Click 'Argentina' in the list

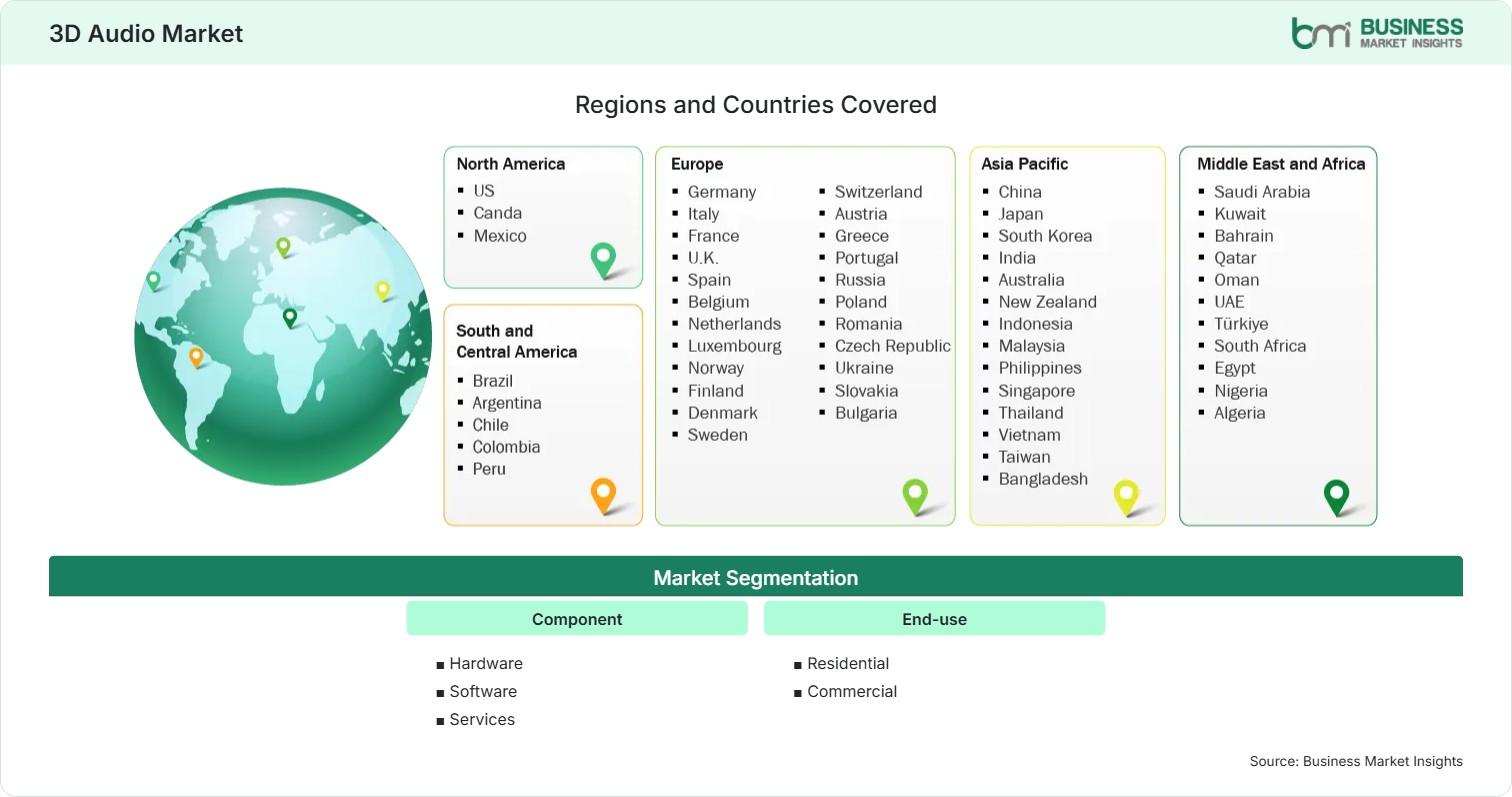coord(507,402)
